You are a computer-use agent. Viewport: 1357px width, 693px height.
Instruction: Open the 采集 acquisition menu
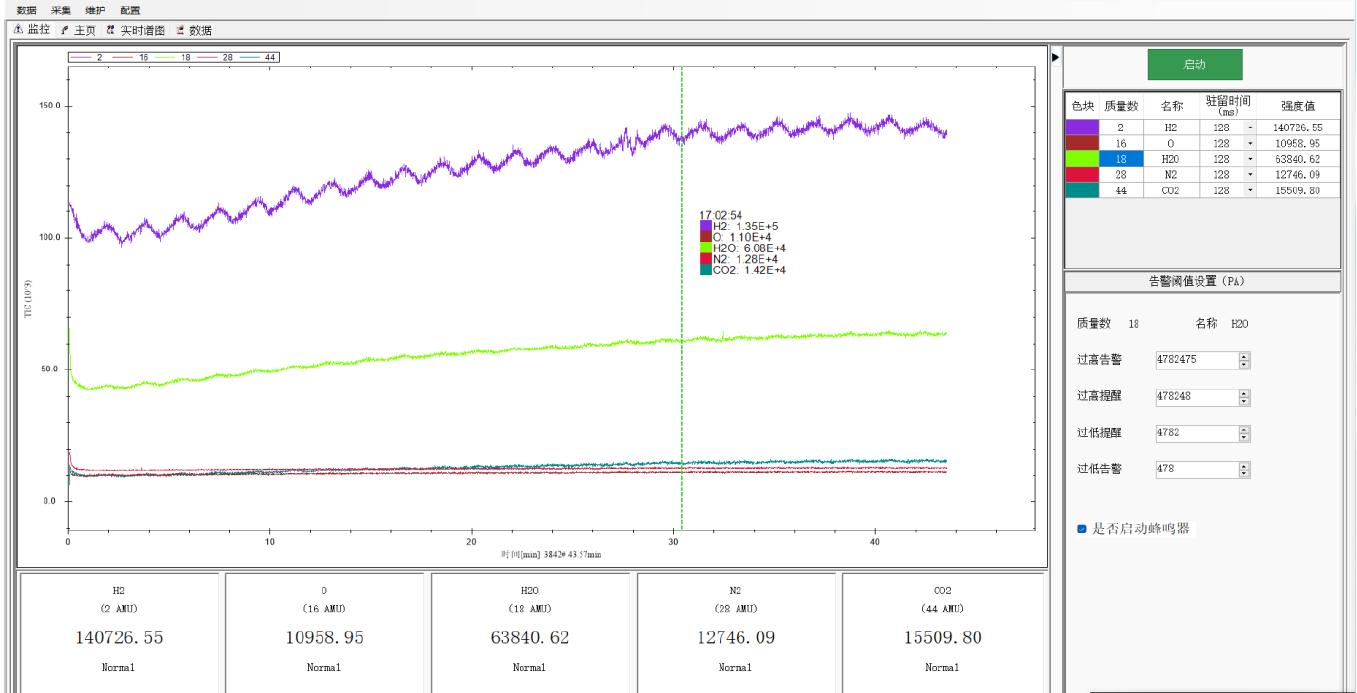coord(61,10)
